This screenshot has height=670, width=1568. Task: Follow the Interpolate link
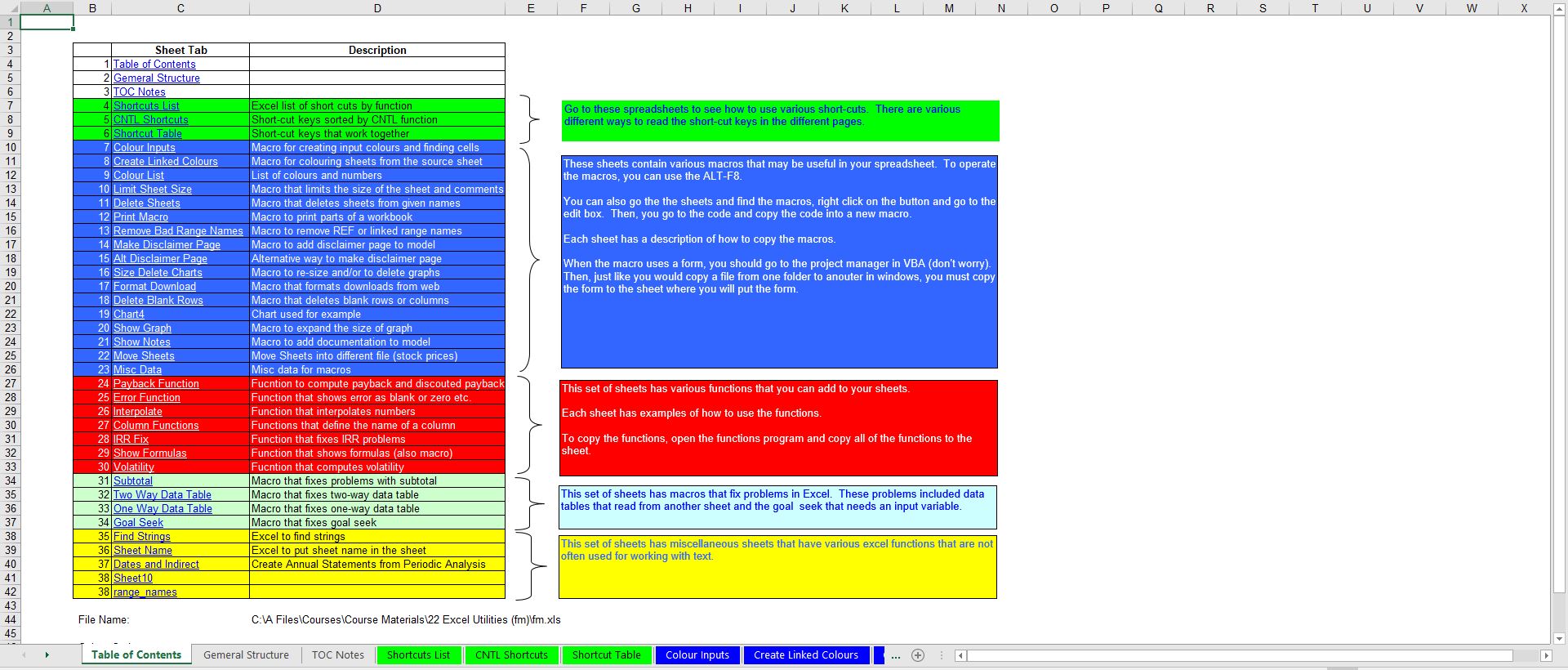[x=138, y=412]
